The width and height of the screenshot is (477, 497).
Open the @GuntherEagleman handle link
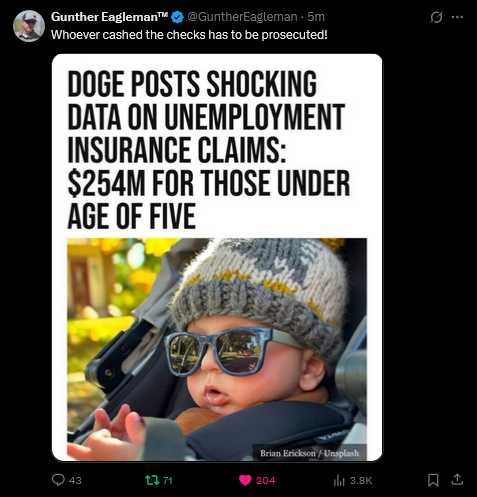[x=242, y=17]
